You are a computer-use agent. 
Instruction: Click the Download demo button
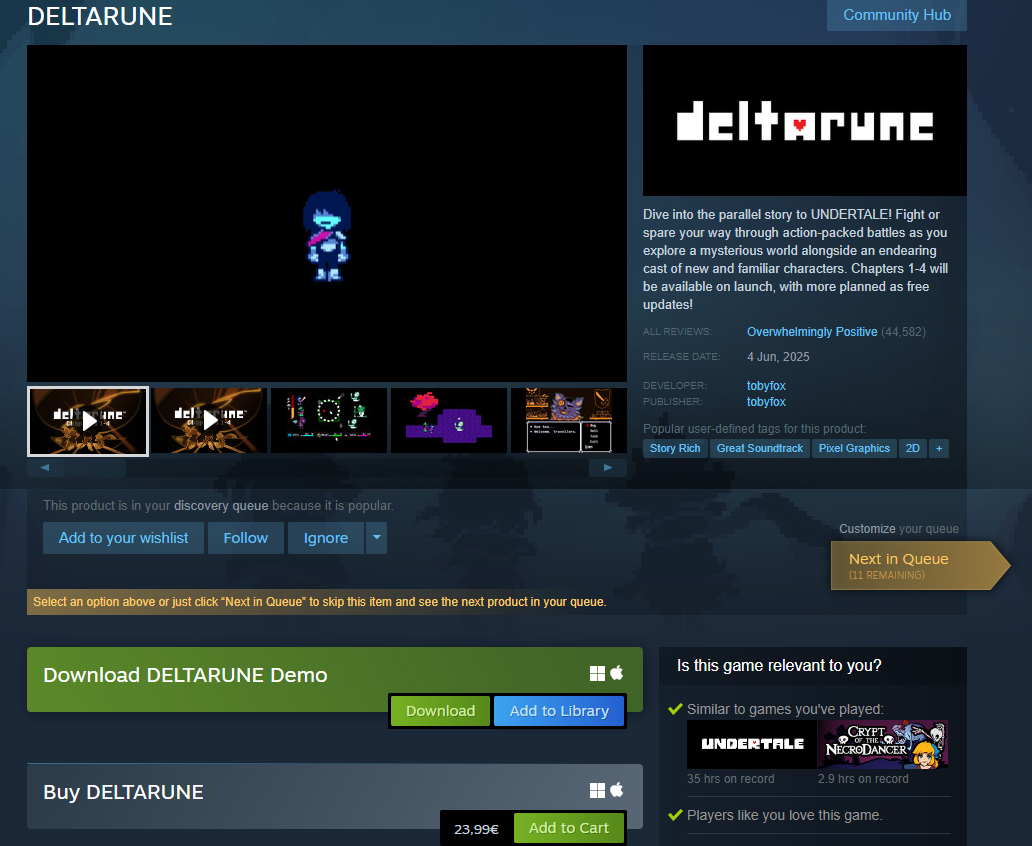click(x=440, y=711)
